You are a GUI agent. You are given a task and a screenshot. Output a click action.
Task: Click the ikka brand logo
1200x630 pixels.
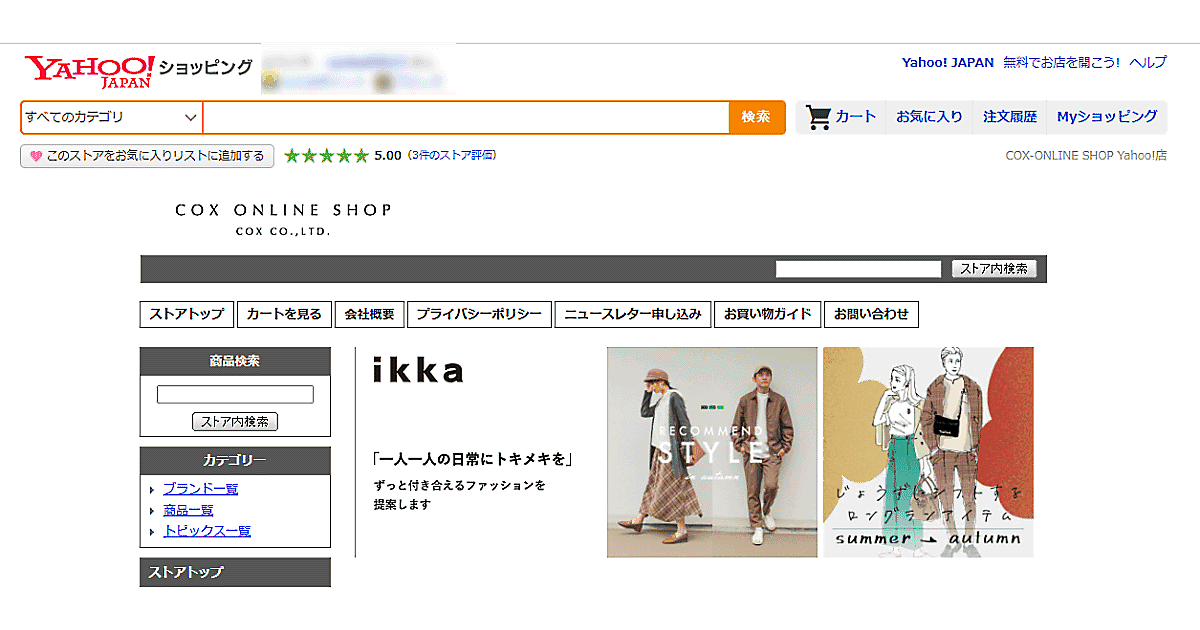click(418, 371)
